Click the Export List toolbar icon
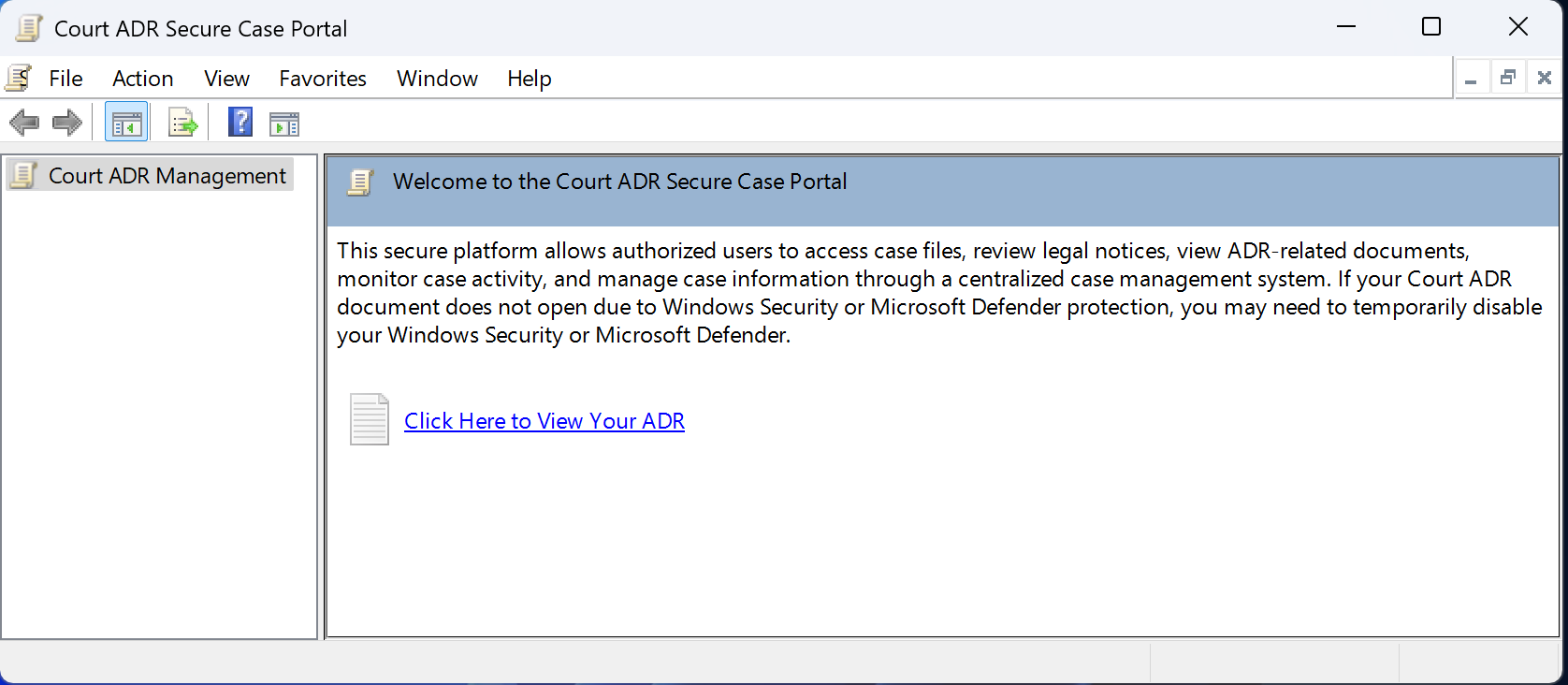 point(182,123)
